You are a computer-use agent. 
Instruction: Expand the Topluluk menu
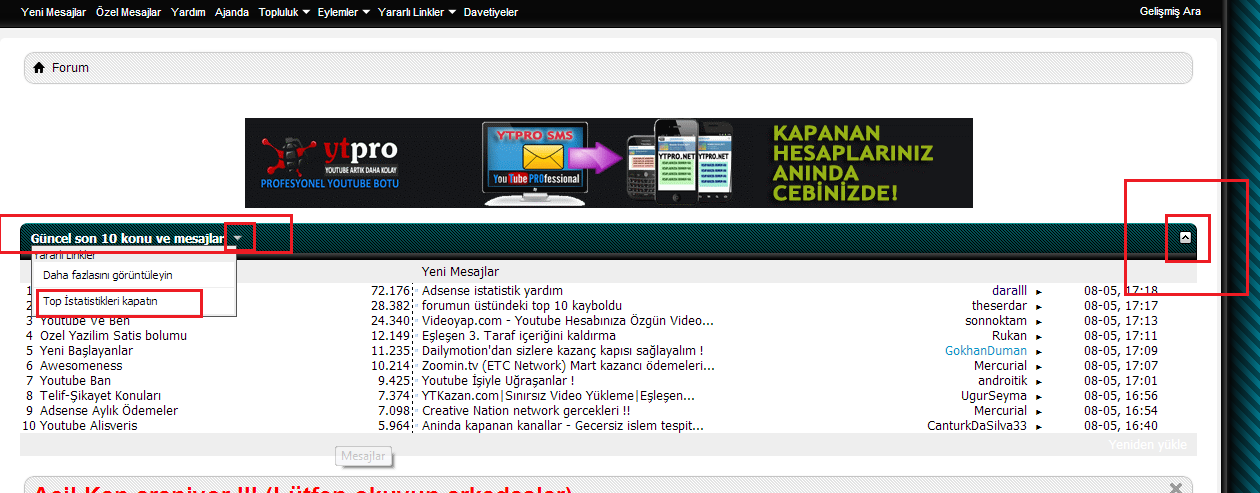point(283,12)
